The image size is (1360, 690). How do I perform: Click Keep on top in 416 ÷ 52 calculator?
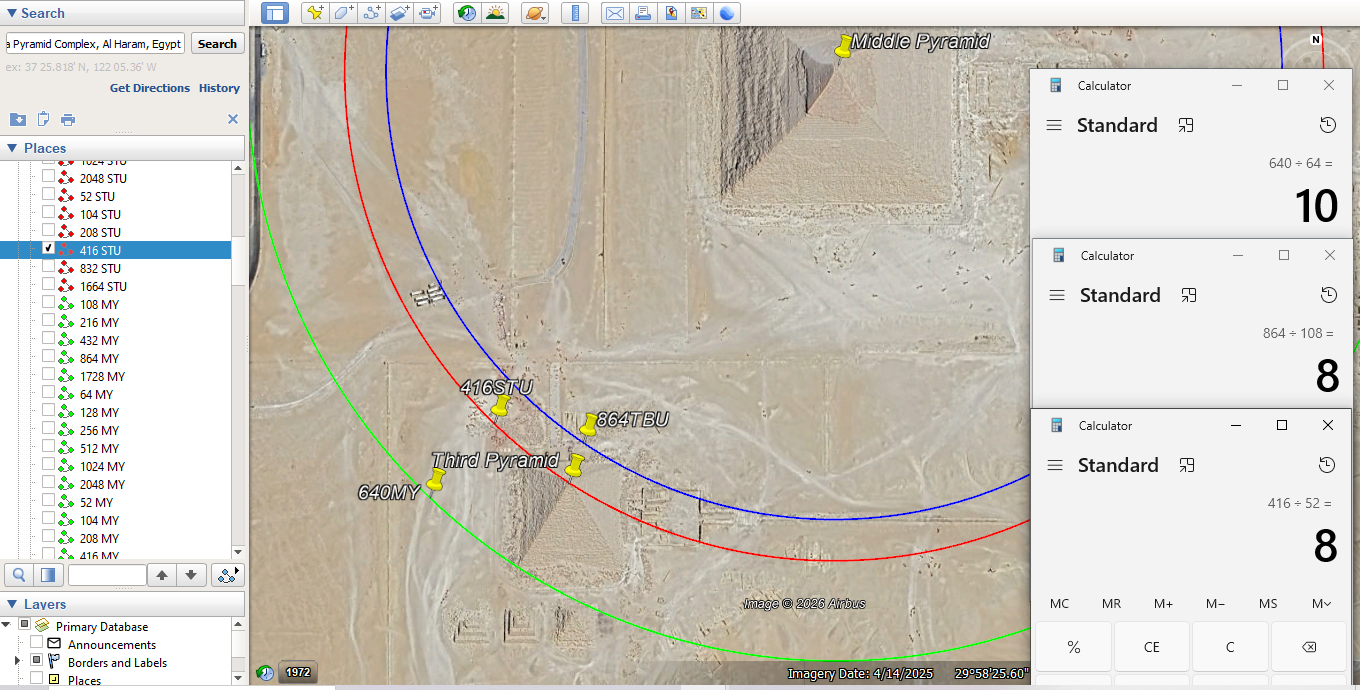pos(1186,465)
